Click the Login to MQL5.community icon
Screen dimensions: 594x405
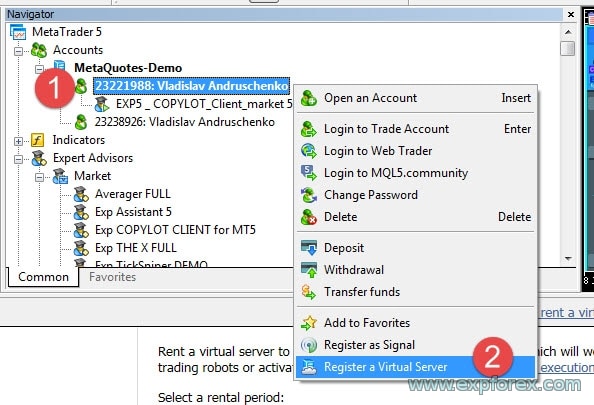point(309,173)
